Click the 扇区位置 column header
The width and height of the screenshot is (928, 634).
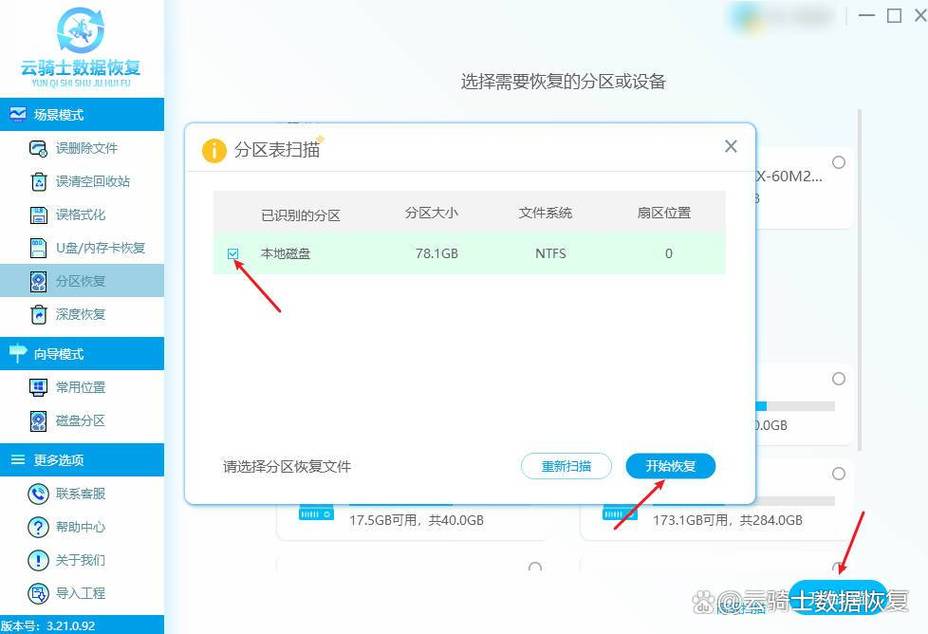click(664, 213)
